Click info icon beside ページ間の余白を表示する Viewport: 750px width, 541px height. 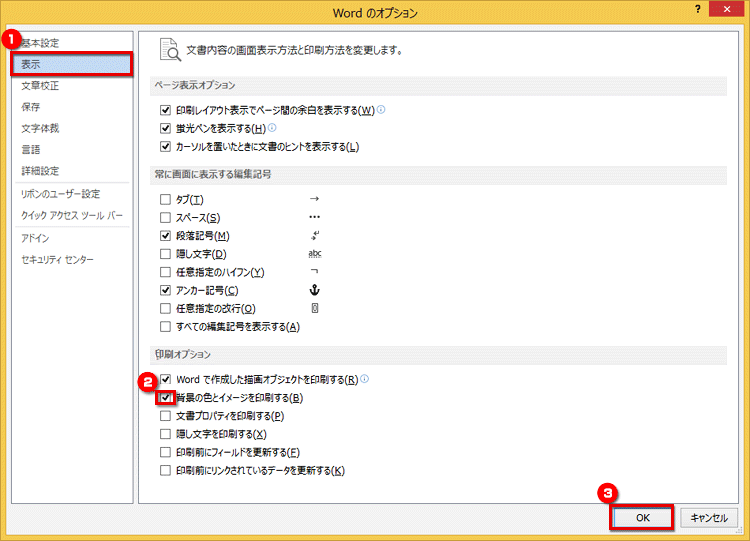coord(381,110)
